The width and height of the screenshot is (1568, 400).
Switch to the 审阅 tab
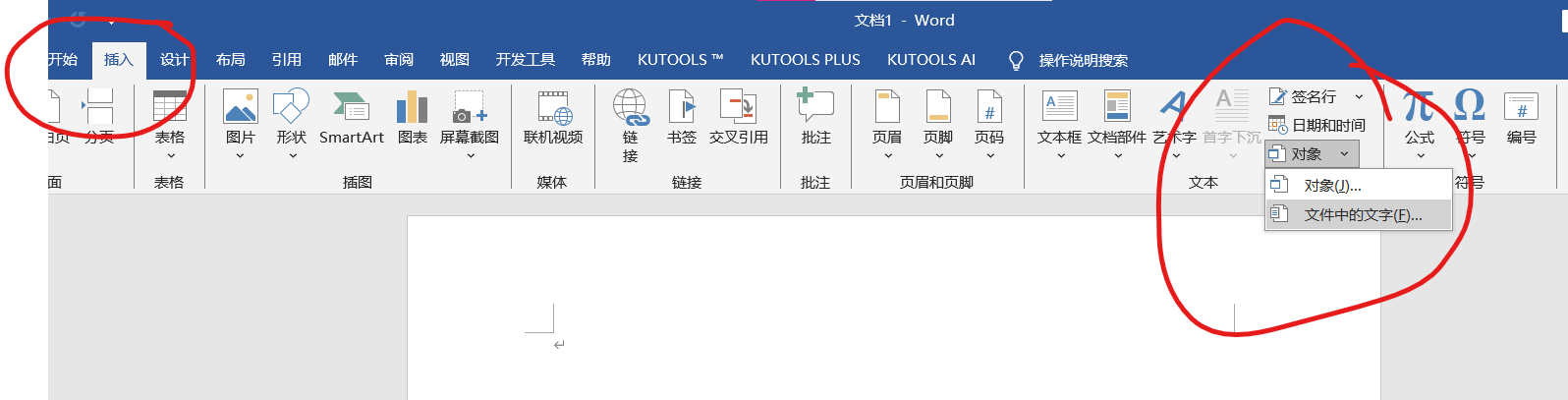click(399, 60)
